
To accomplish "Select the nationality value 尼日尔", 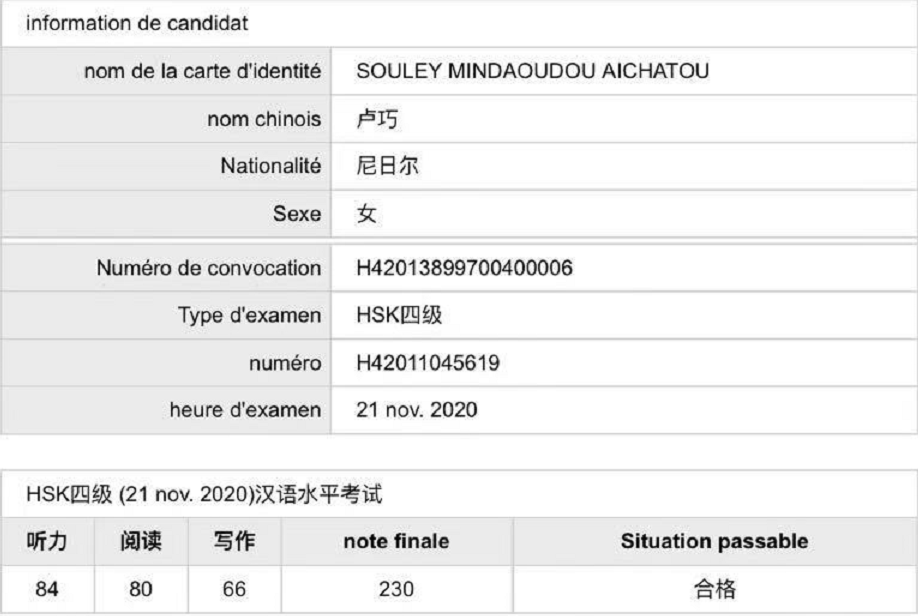I will pos(388,166).
